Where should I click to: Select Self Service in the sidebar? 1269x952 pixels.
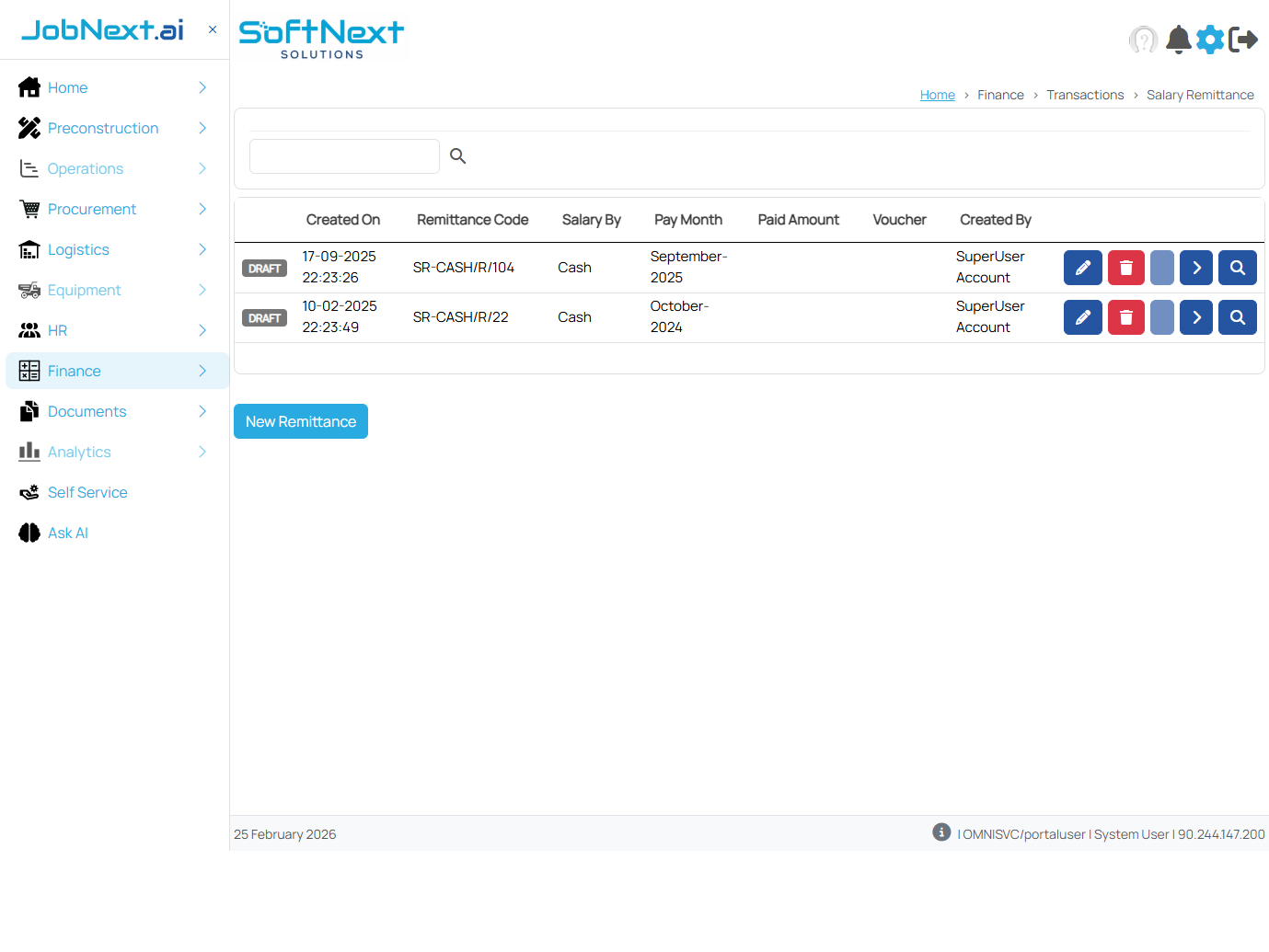[x=86, y=492]
